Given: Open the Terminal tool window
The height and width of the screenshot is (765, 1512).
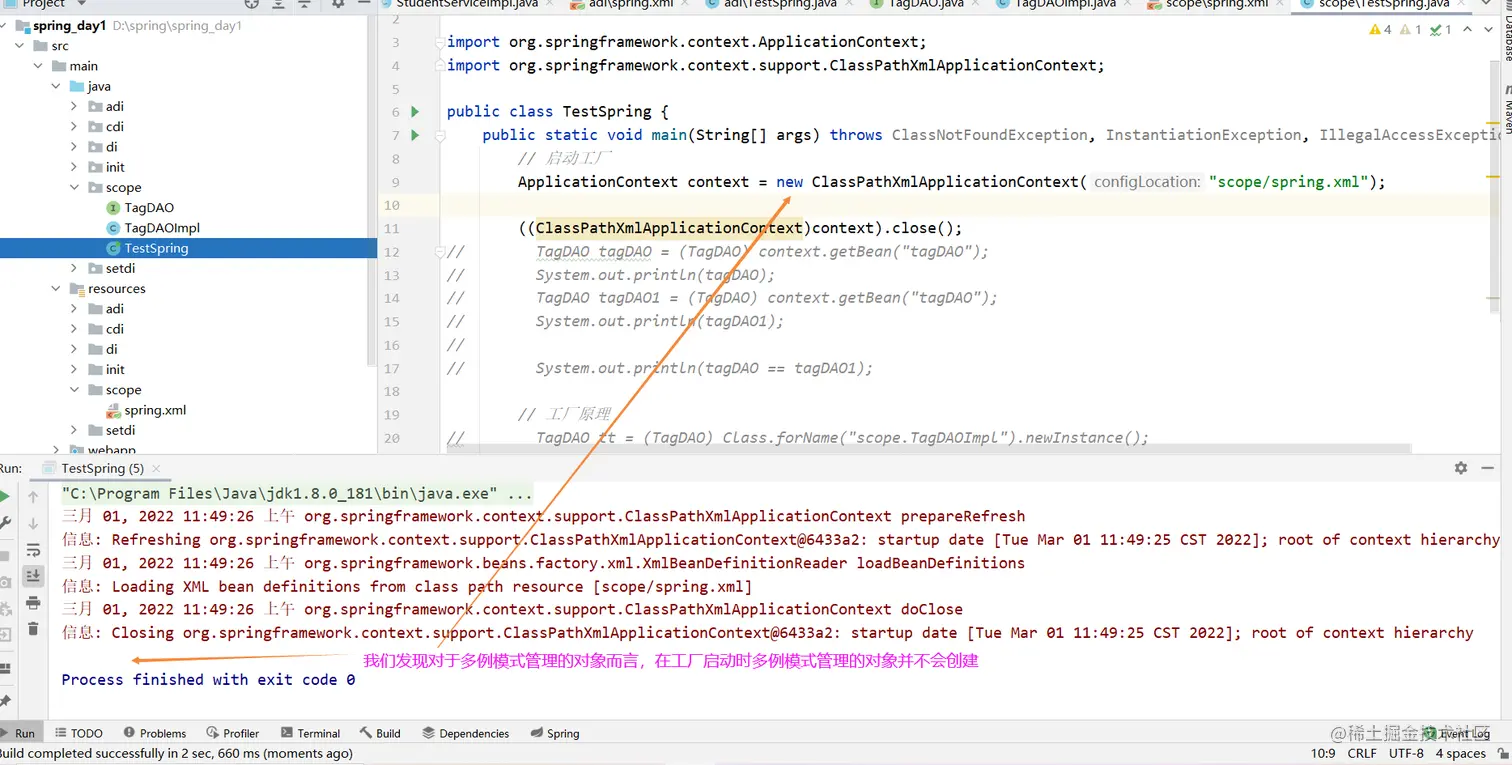Looking at the screenshot, I should [x=311, y=733].
